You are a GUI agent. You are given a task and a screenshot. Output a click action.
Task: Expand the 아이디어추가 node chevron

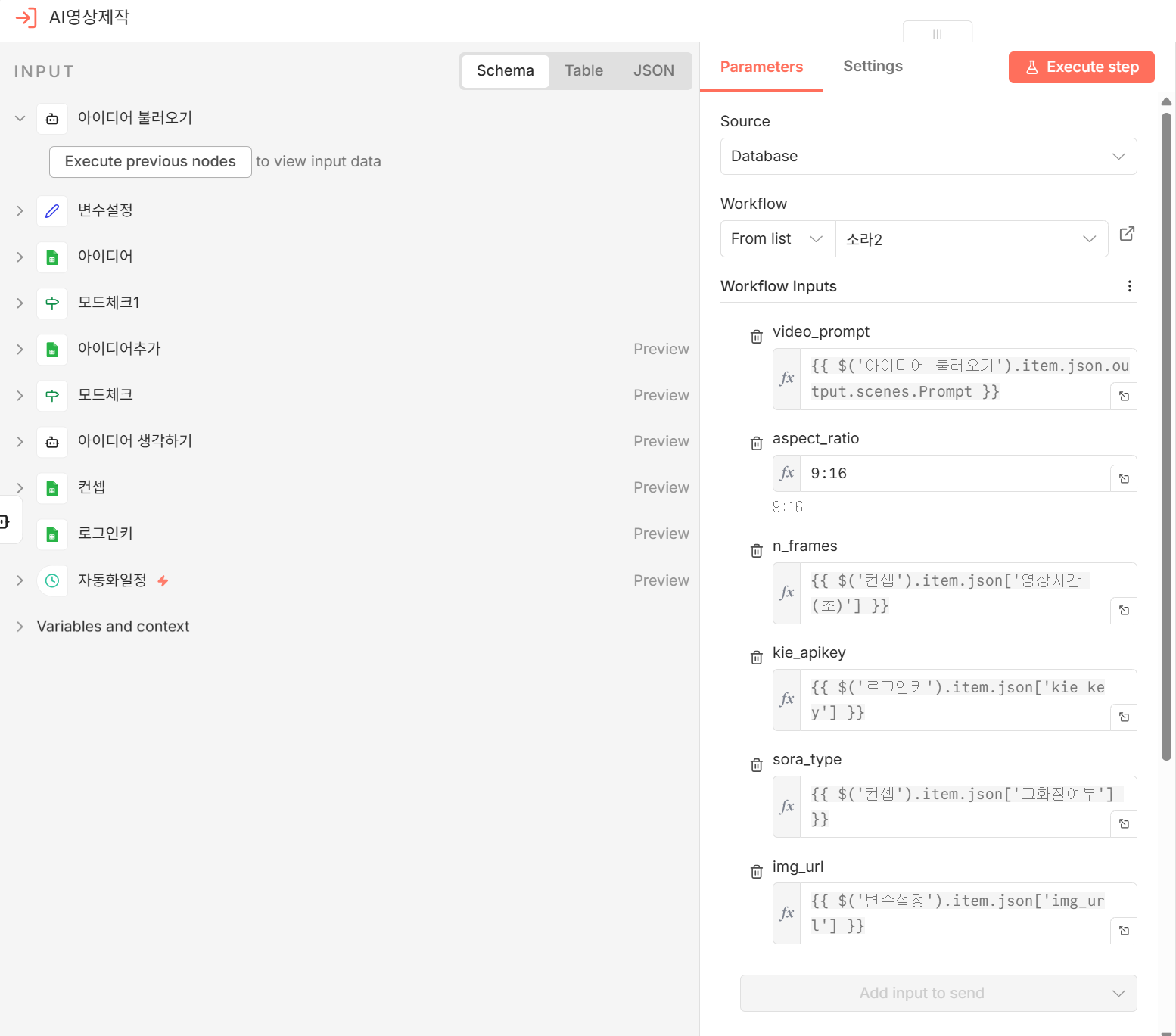point(20,350)
